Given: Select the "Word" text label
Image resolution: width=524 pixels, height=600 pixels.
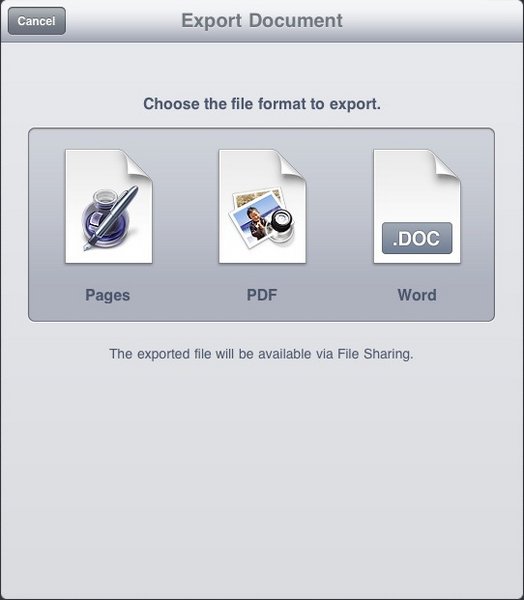Looking at the screenshot, I should pos(417,295).
